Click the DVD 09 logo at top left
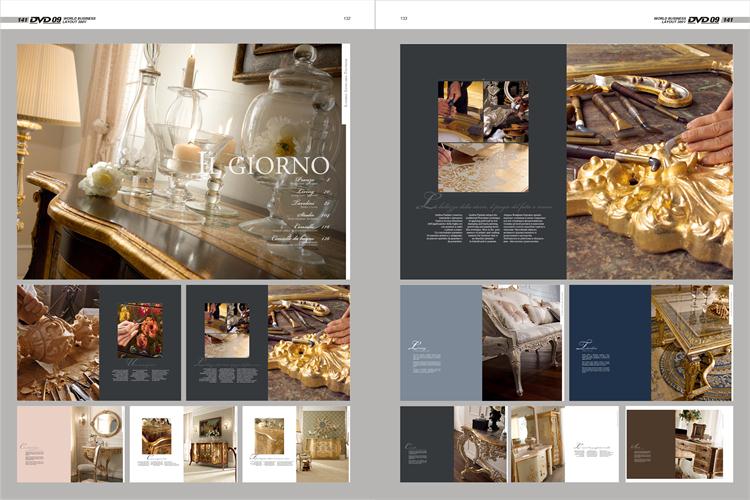750x500 pixels. coord(46,19)
